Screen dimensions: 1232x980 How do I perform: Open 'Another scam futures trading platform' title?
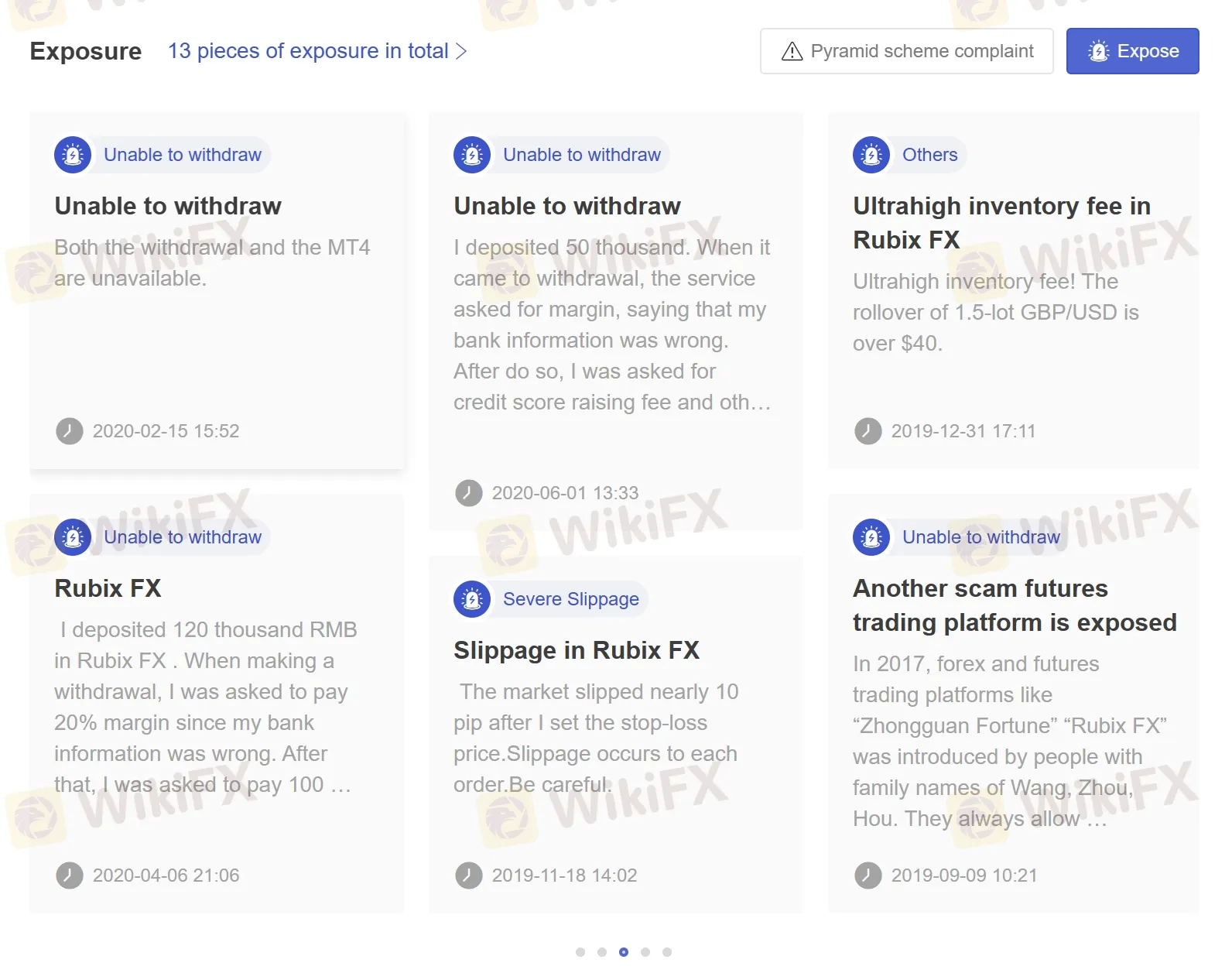(1015, 605)
